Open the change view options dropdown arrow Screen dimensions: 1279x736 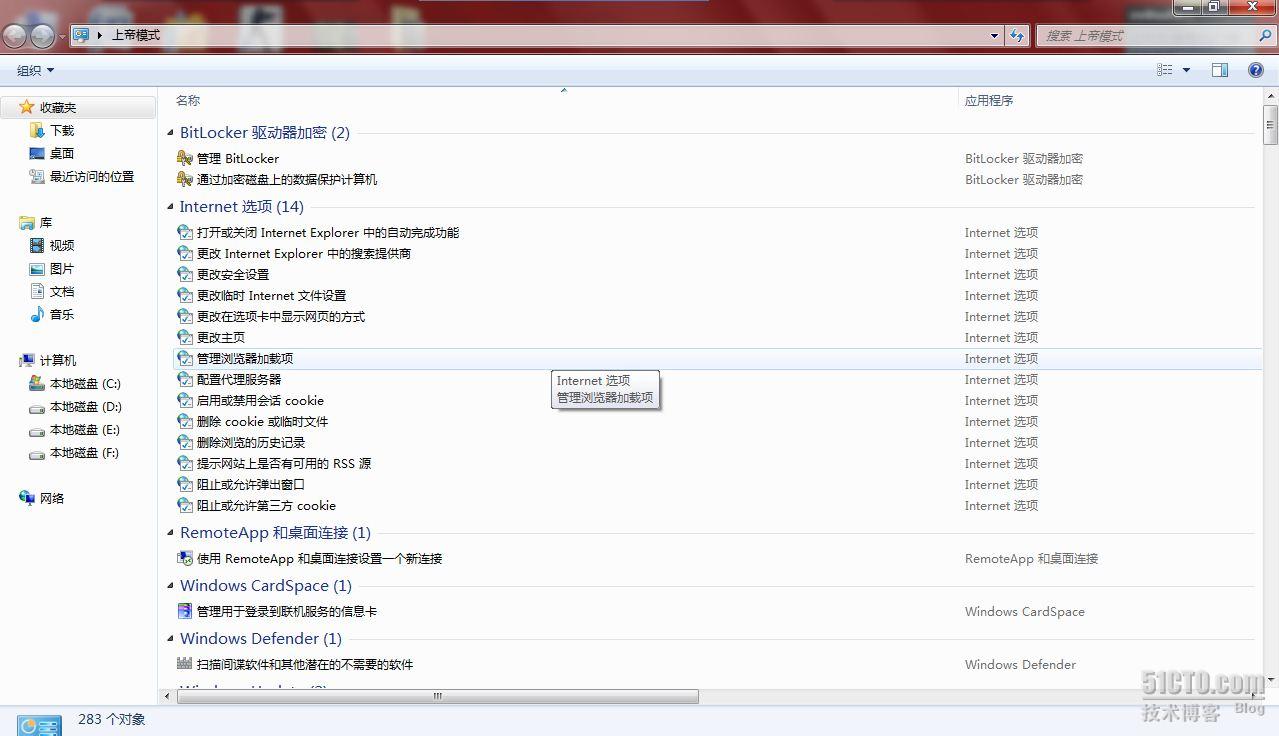pyautogui.click(x=1187, y=70)
